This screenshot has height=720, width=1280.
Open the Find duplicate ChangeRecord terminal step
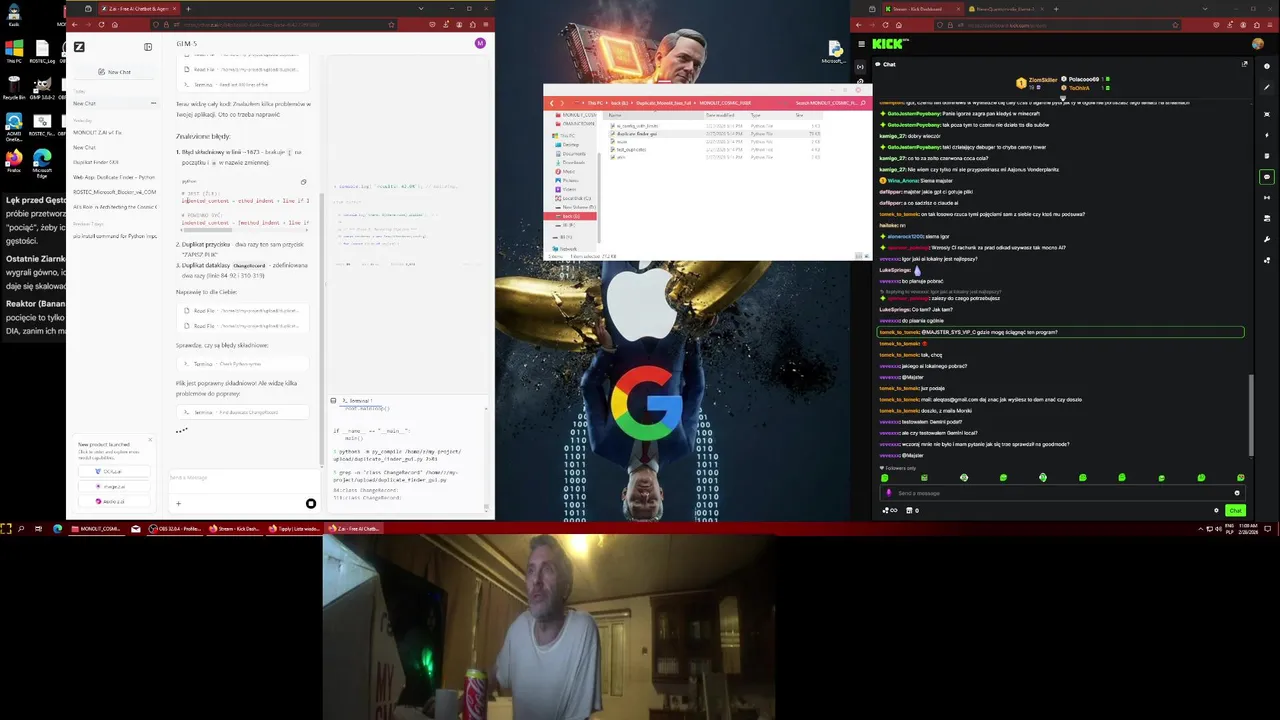[x=243, y=412]
